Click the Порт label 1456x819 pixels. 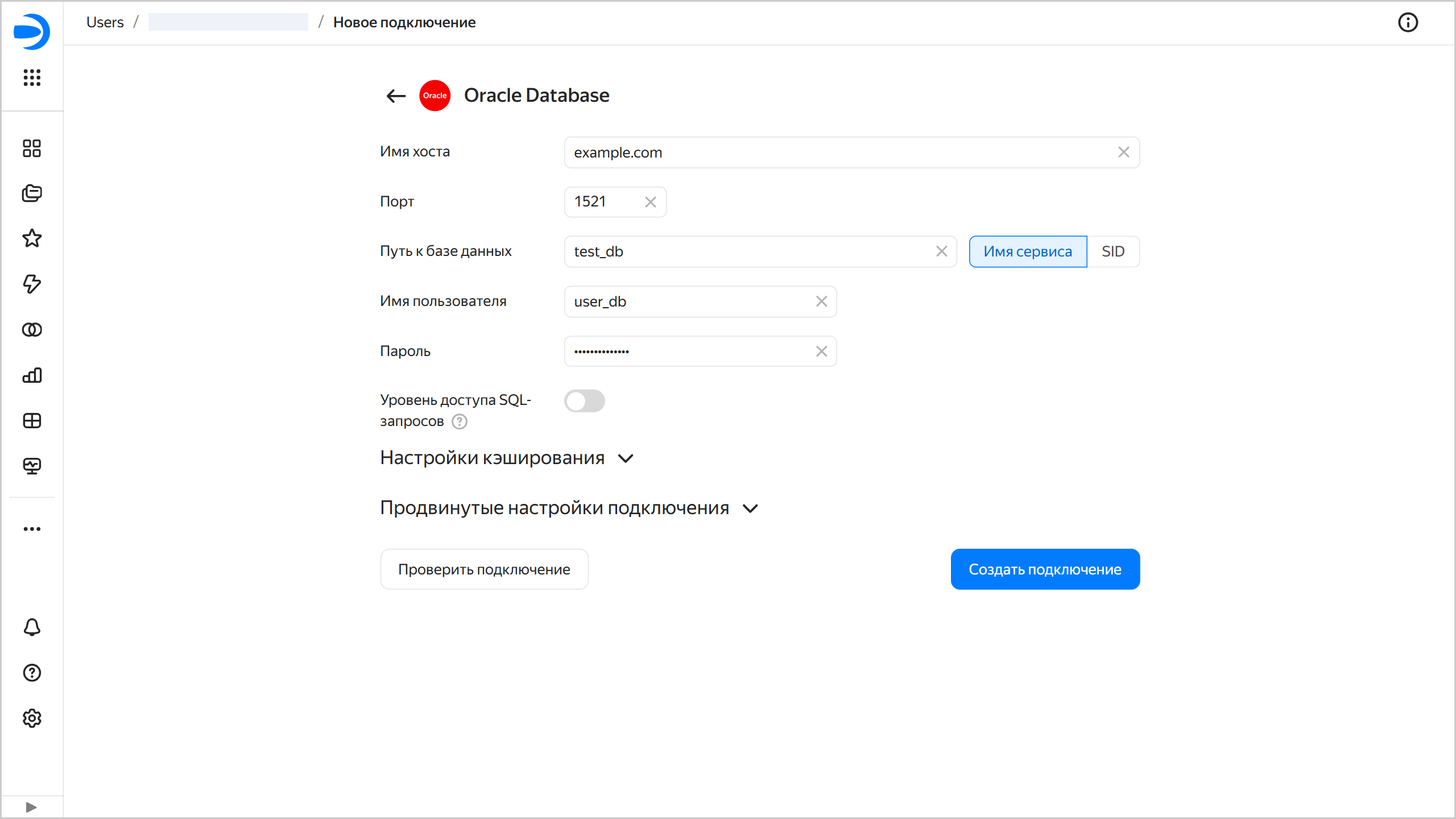click(397, 202)
